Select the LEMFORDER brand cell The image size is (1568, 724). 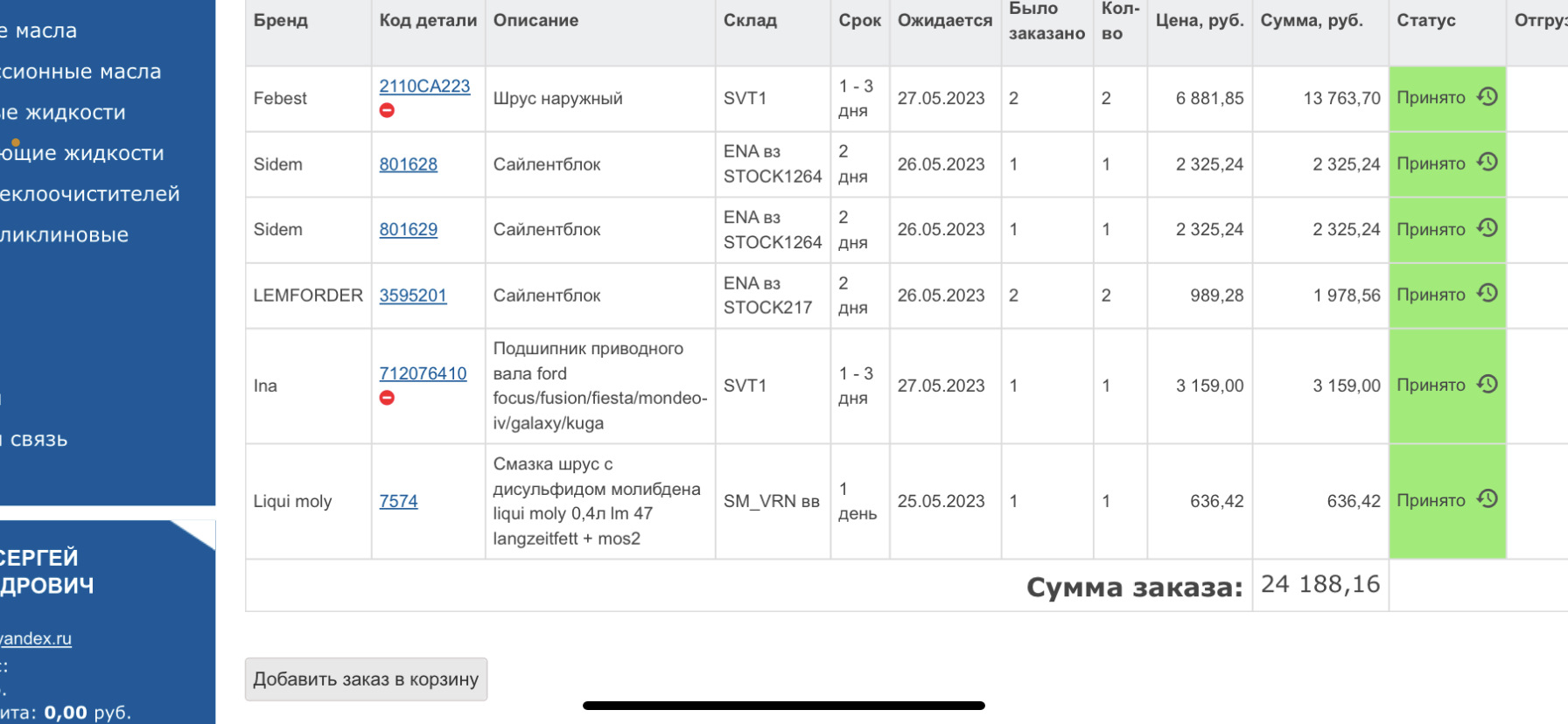click(x=308, y=296)
